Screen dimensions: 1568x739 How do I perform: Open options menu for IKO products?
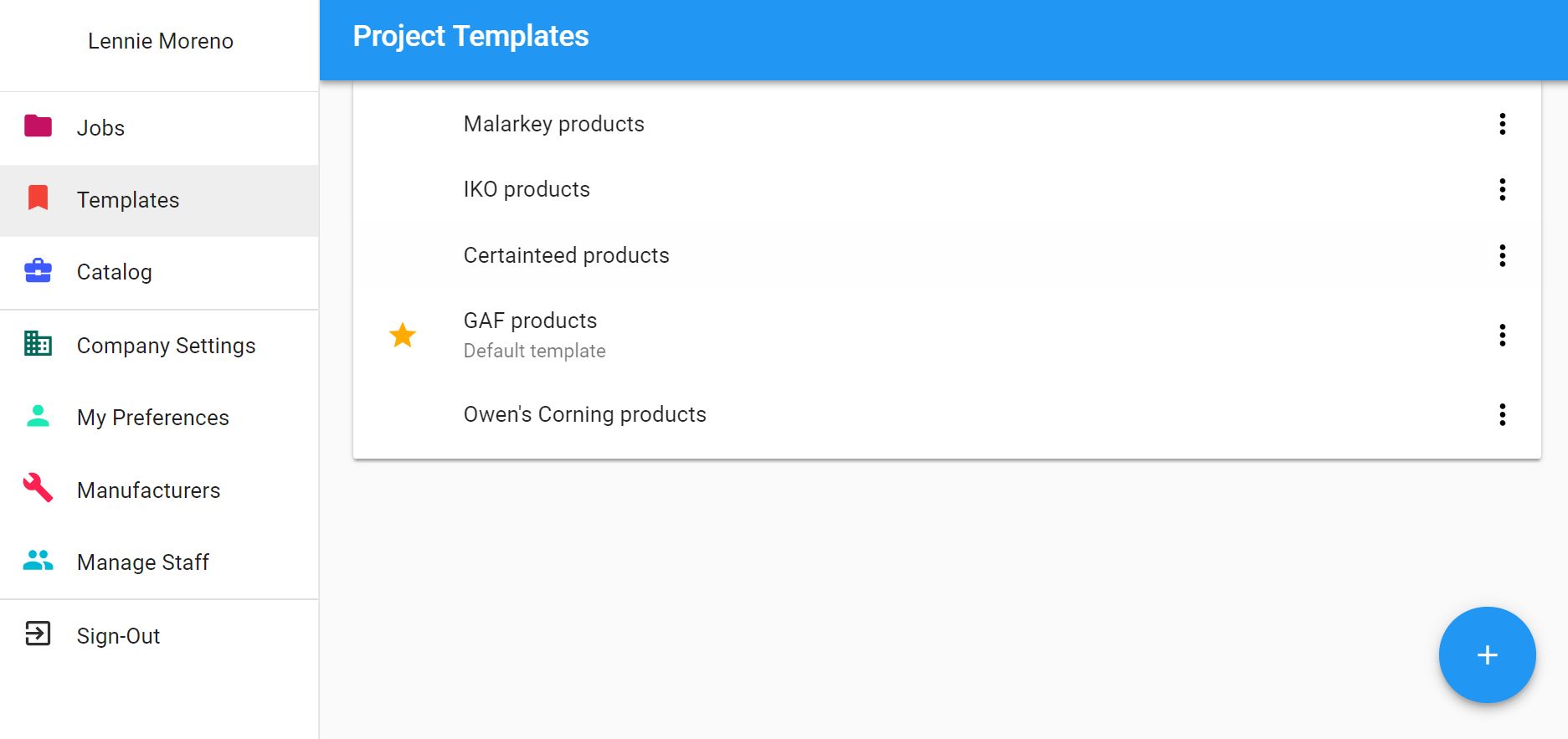coord(1503,189)
